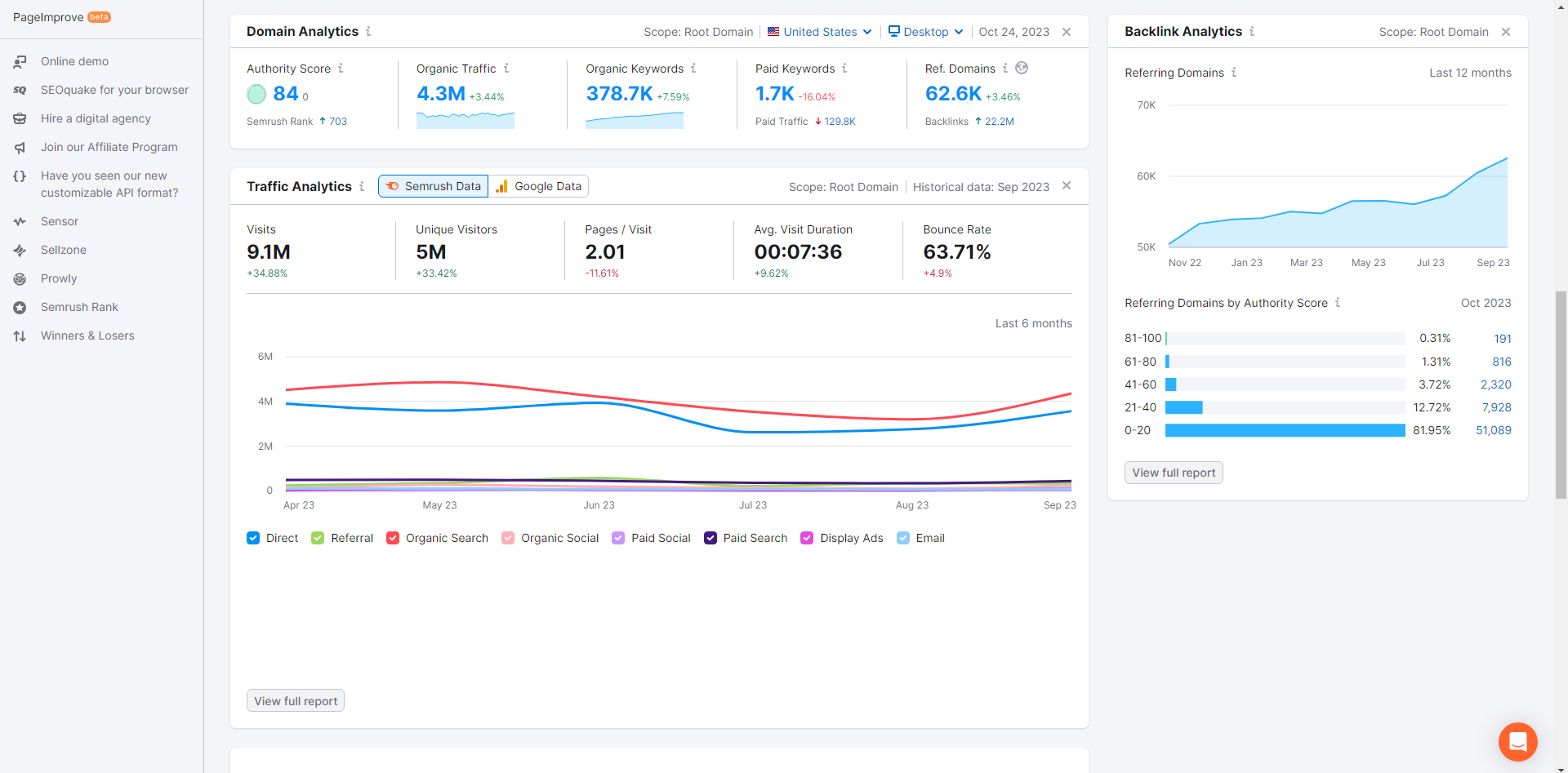Close the Traffic Analytics widget
The height and width of the screenshot is (773, 1568).
(1067, 186)
